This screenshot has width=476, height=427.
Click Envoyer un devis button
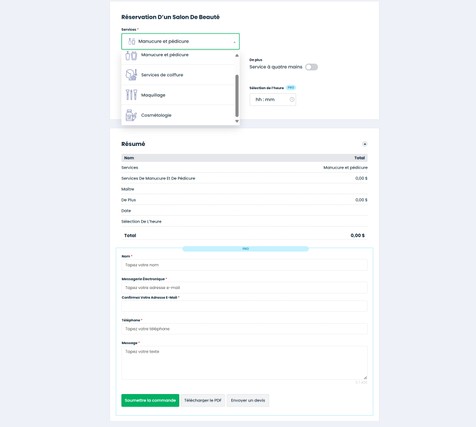[x=248, y=400]
